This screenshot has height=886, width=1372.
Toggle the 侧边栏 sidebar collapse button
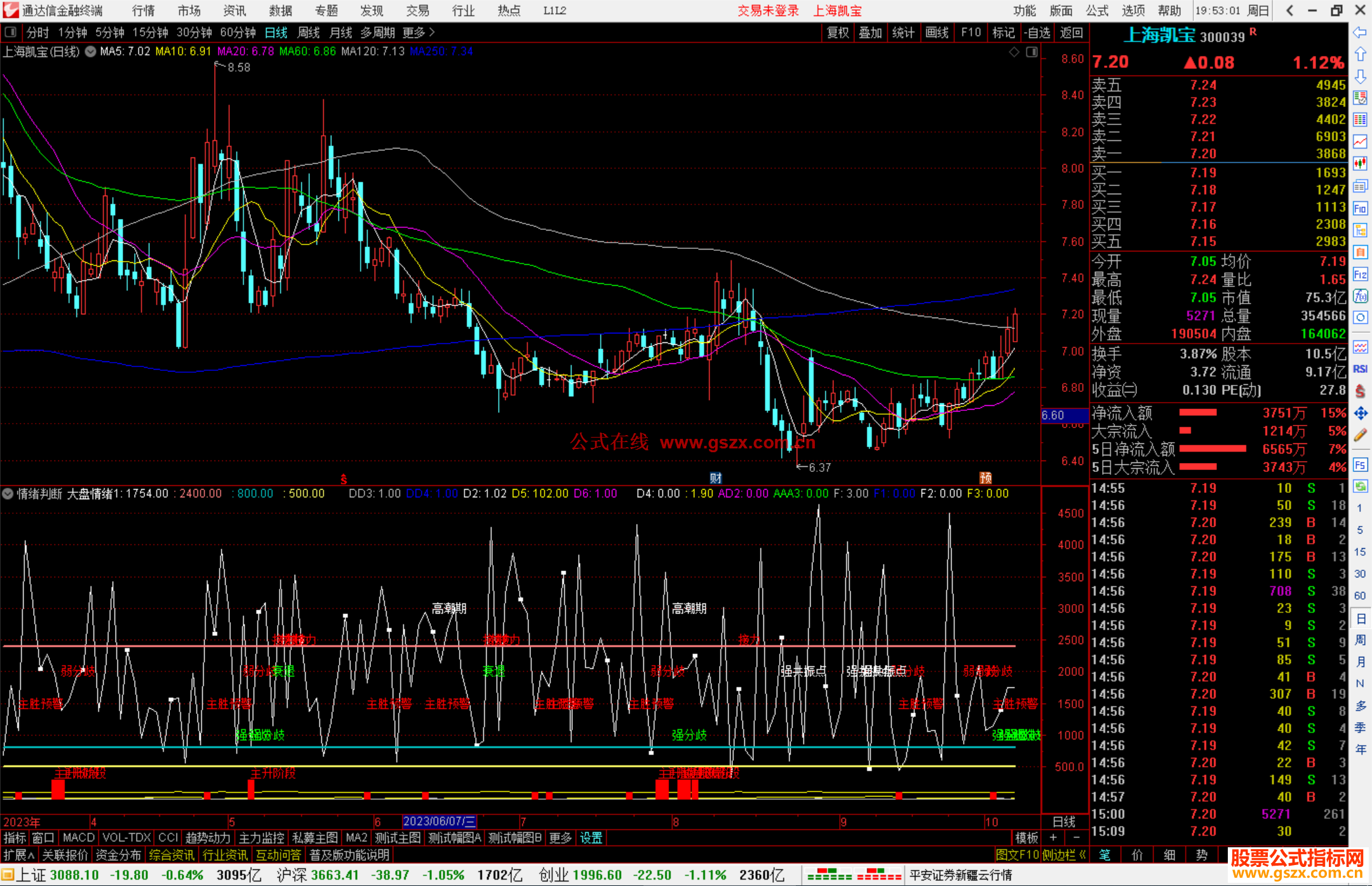(1063, 855)
